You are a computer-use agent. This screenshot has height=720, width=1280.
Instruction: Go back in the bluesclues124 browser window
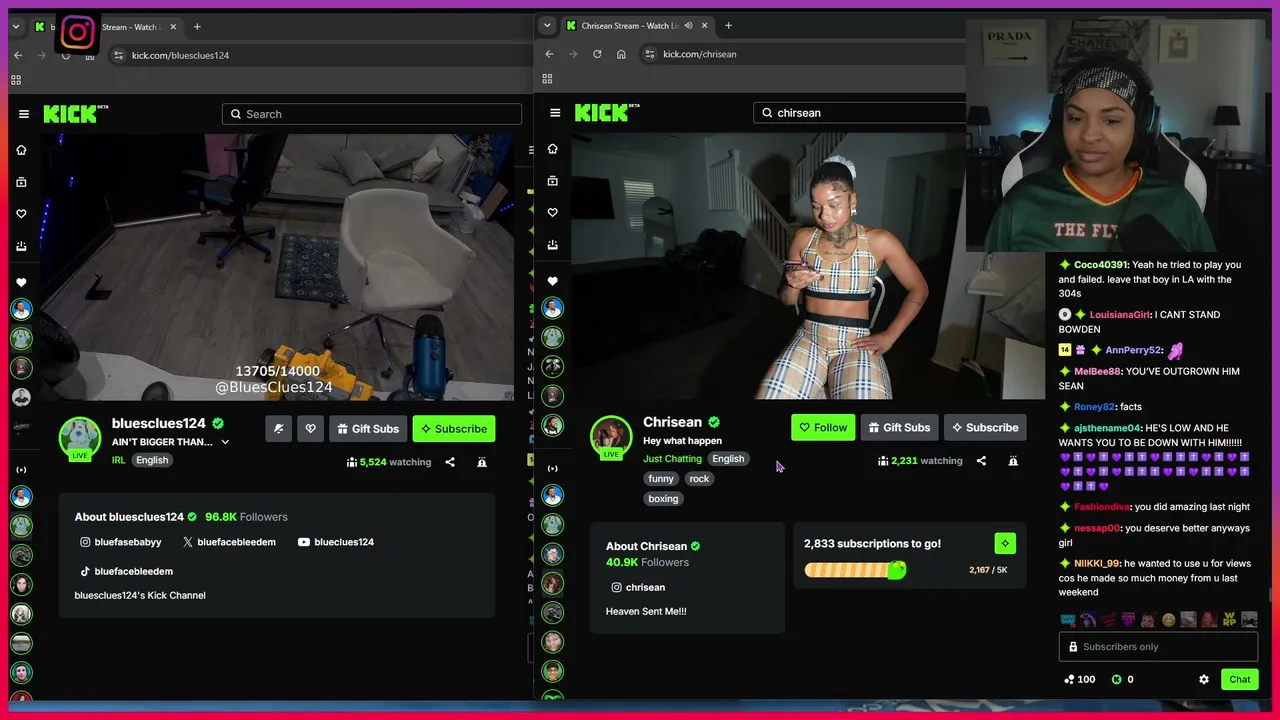18,55
